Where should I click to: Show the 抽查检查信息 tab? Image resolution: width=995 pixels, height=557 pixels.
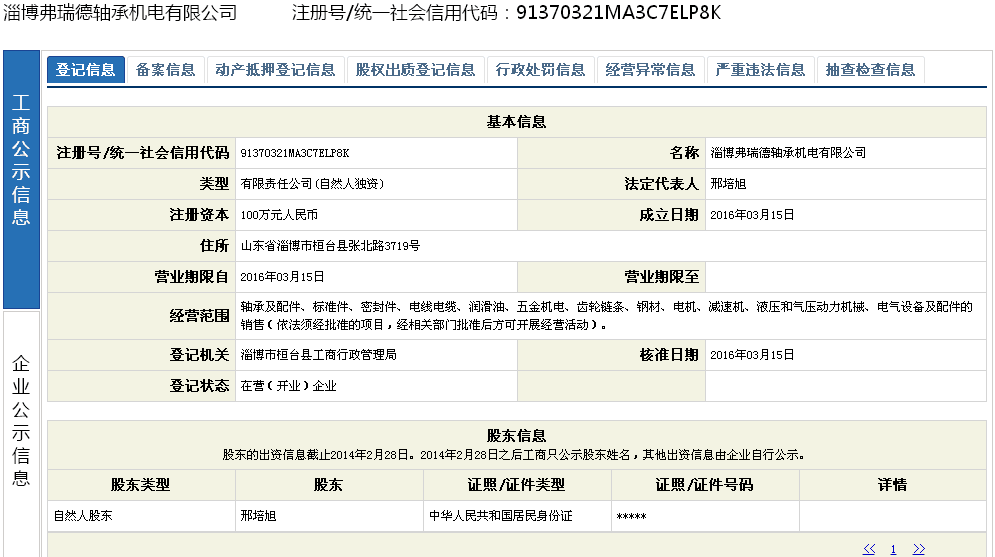tap(871, 70)
